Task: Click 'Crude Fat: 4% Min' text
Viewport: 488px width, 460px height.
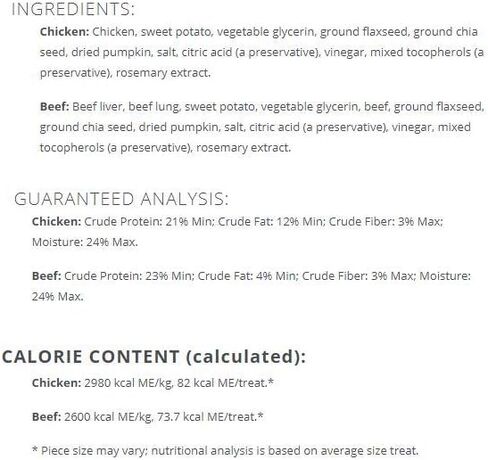Action: pos(247,276)
